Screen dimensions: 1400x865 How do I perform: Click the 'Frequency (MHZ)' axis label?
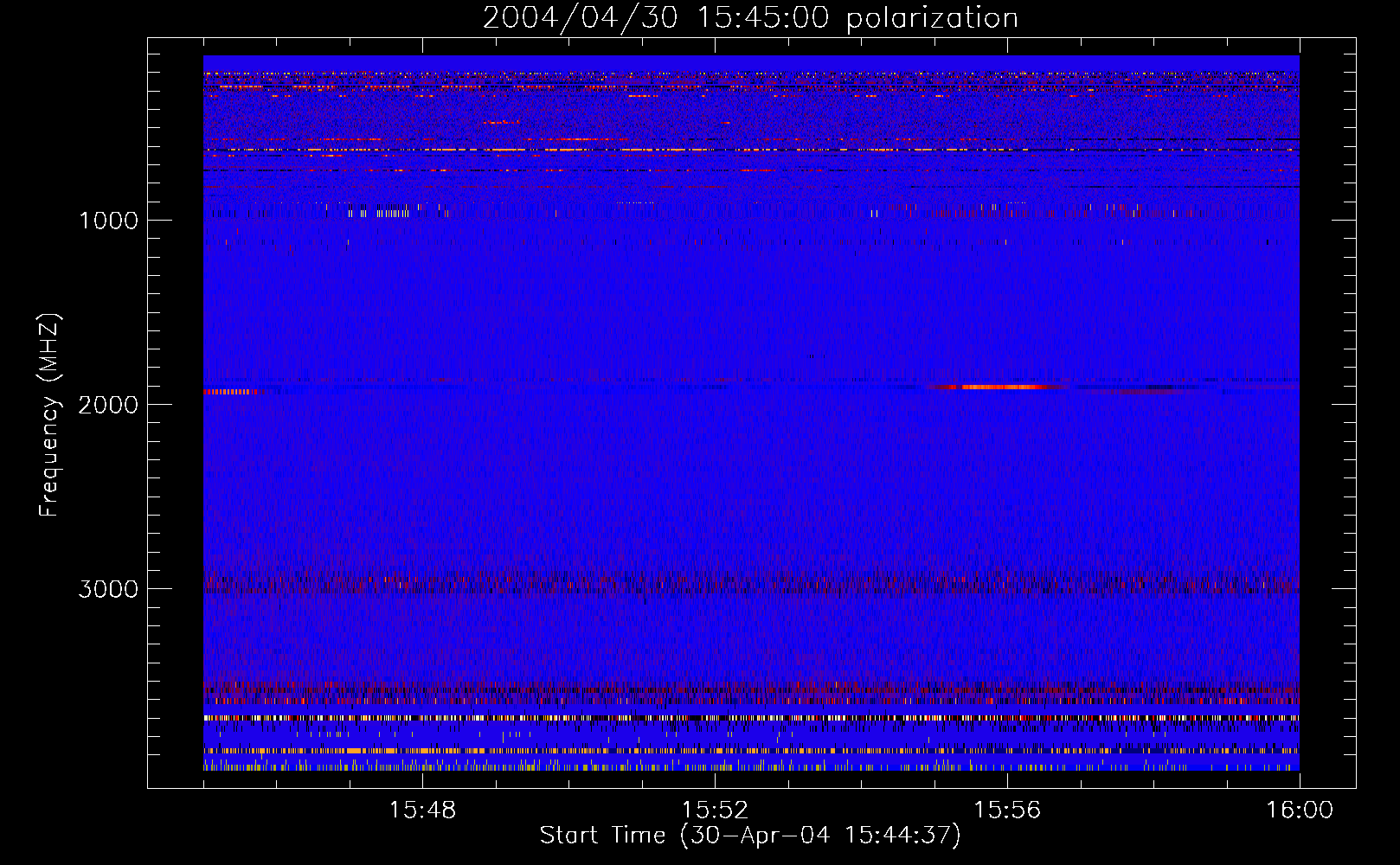[49, 415]
